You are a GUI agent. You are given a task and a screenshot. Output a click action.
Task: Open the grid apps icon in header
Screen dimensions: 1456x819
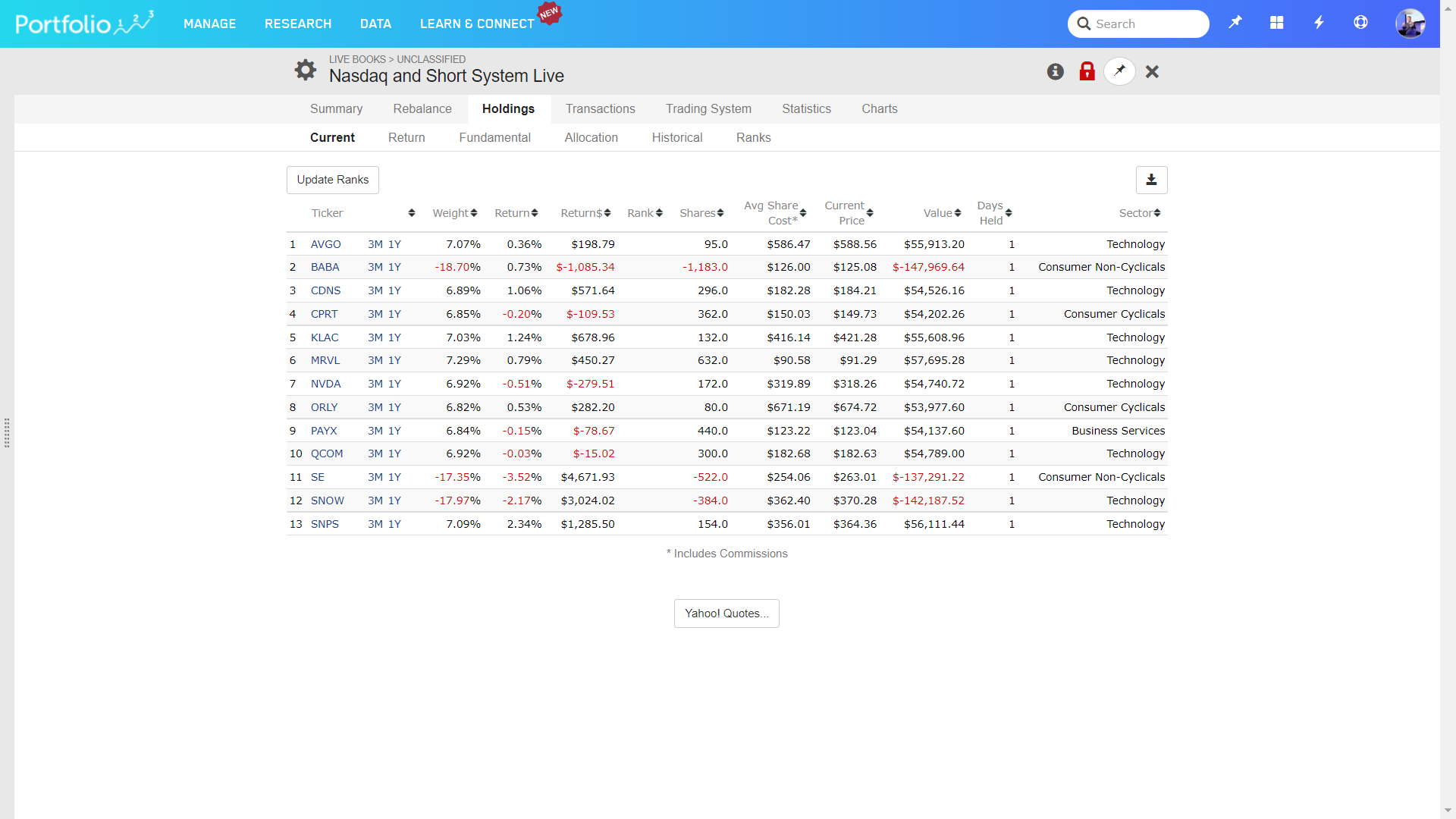pos(1277,23)
